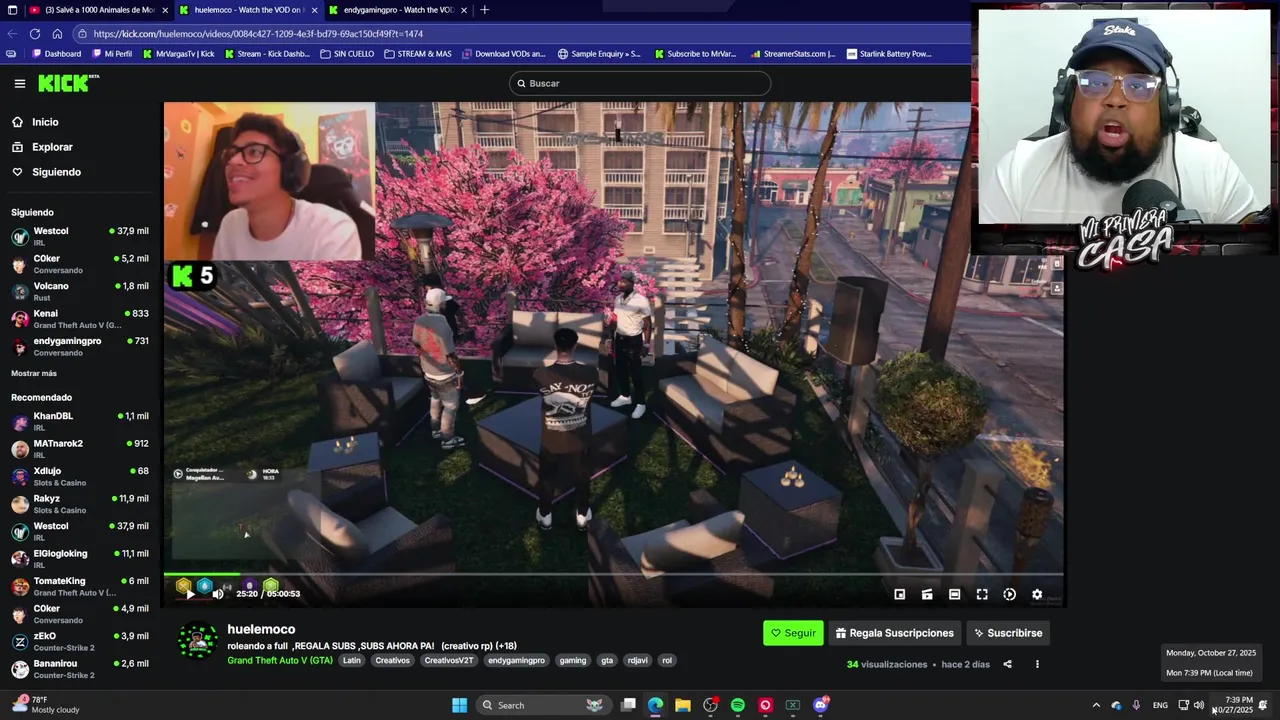Toggle microphone icon in system tray

click(1136, 705)
